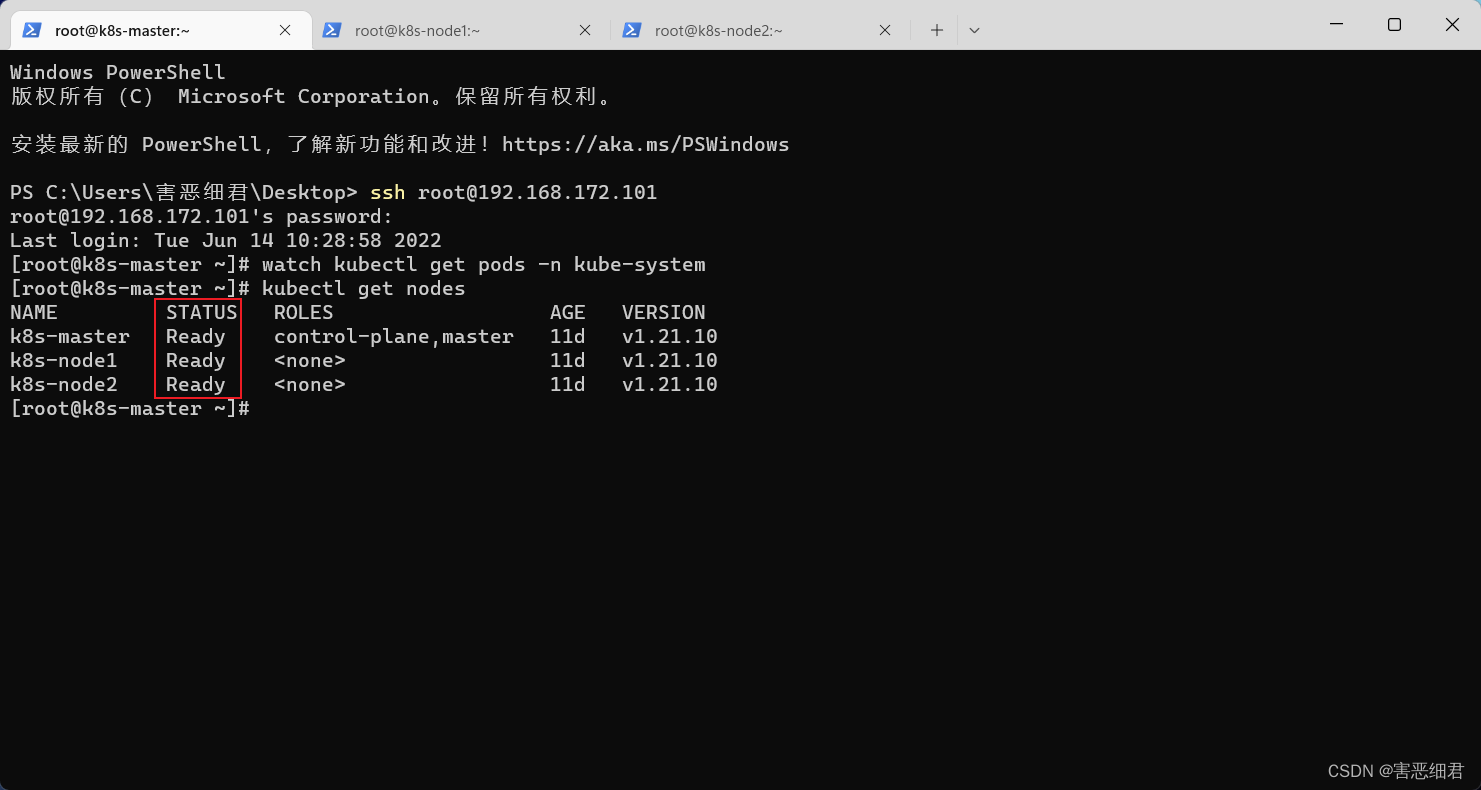Screen dimensions: 1481x790
Task: Click <none> role in k8s-node1 row
Action: (x=310, y=360)
